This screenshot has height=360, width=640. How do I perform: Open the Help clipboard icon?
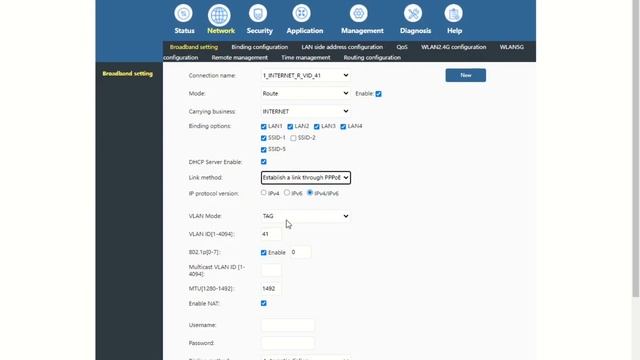click(453, 14)
